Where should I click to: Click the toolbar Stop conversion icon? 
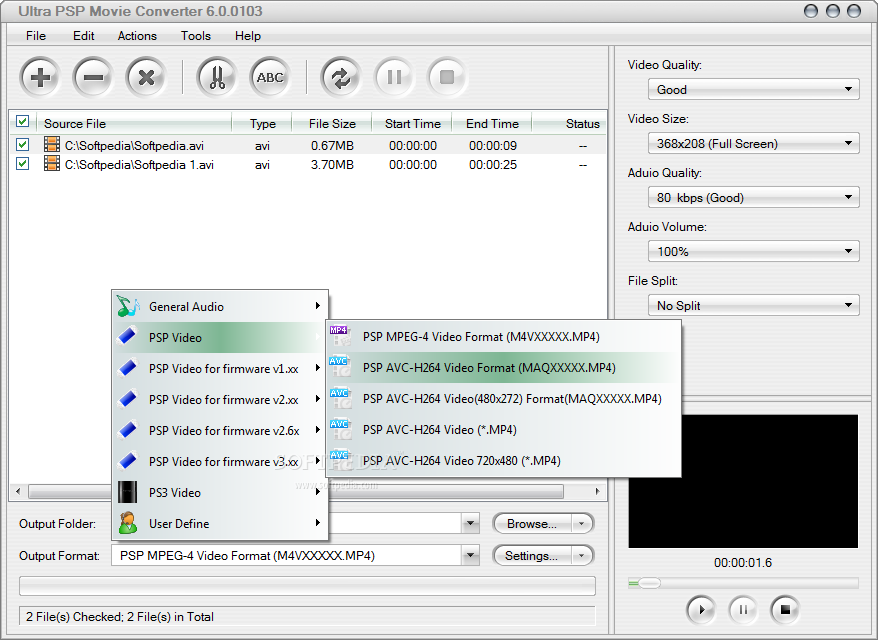tap(447, 77)
